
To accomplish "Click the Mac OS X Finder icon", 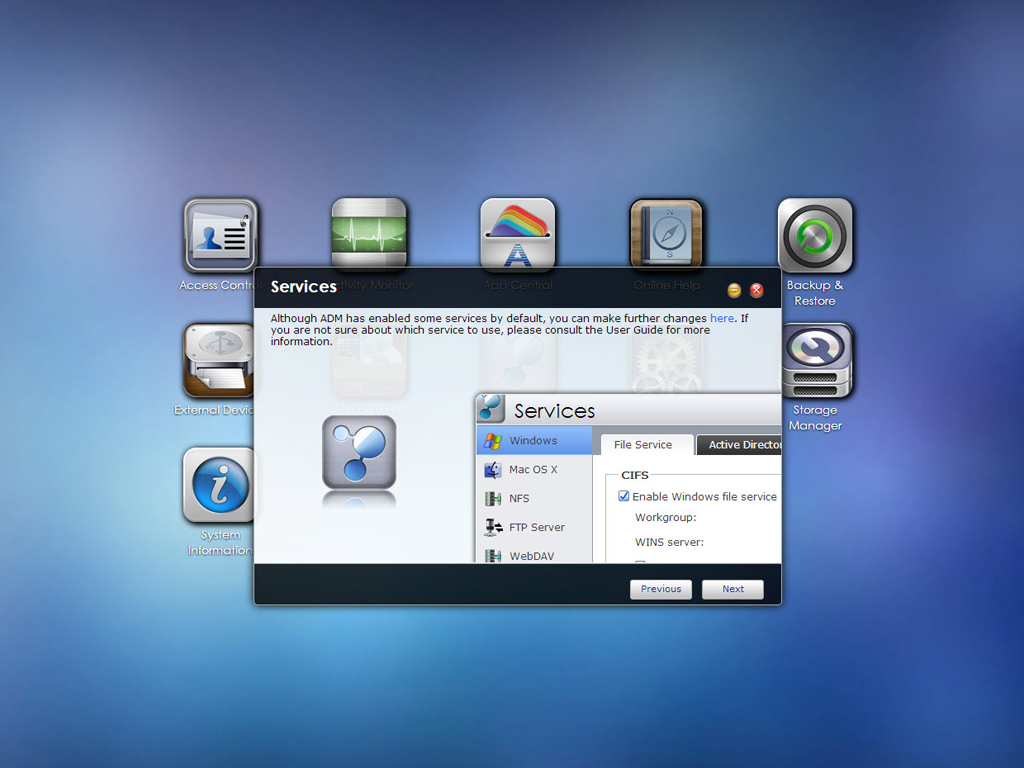I will 493,470.
